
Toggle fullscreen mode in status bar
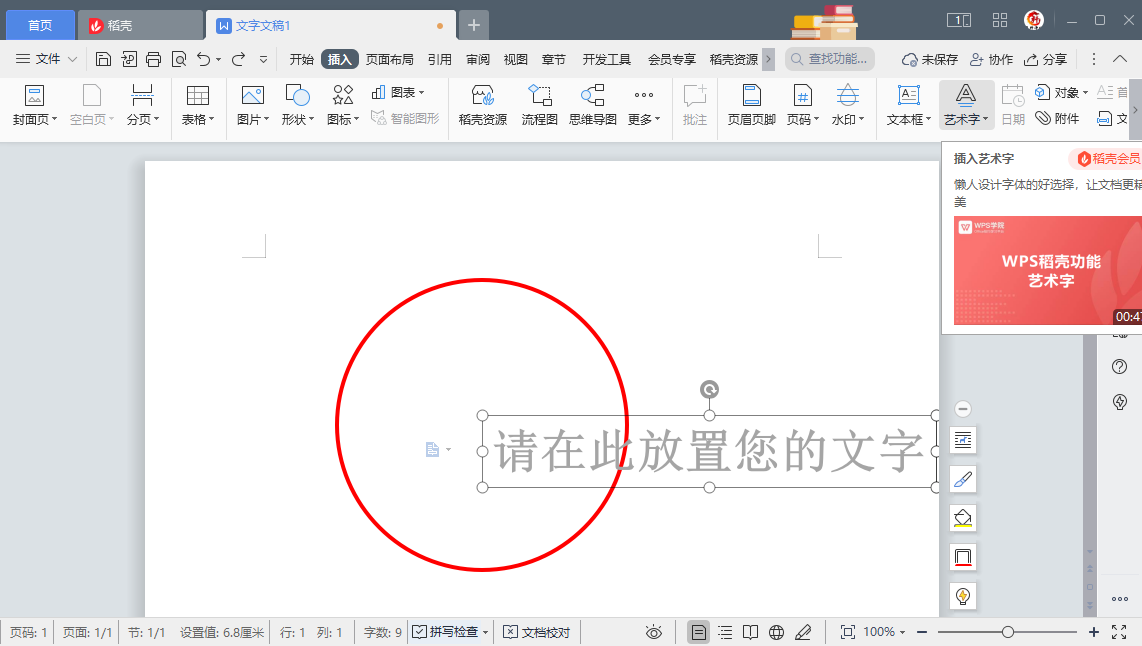click(x=1119, y=632)
